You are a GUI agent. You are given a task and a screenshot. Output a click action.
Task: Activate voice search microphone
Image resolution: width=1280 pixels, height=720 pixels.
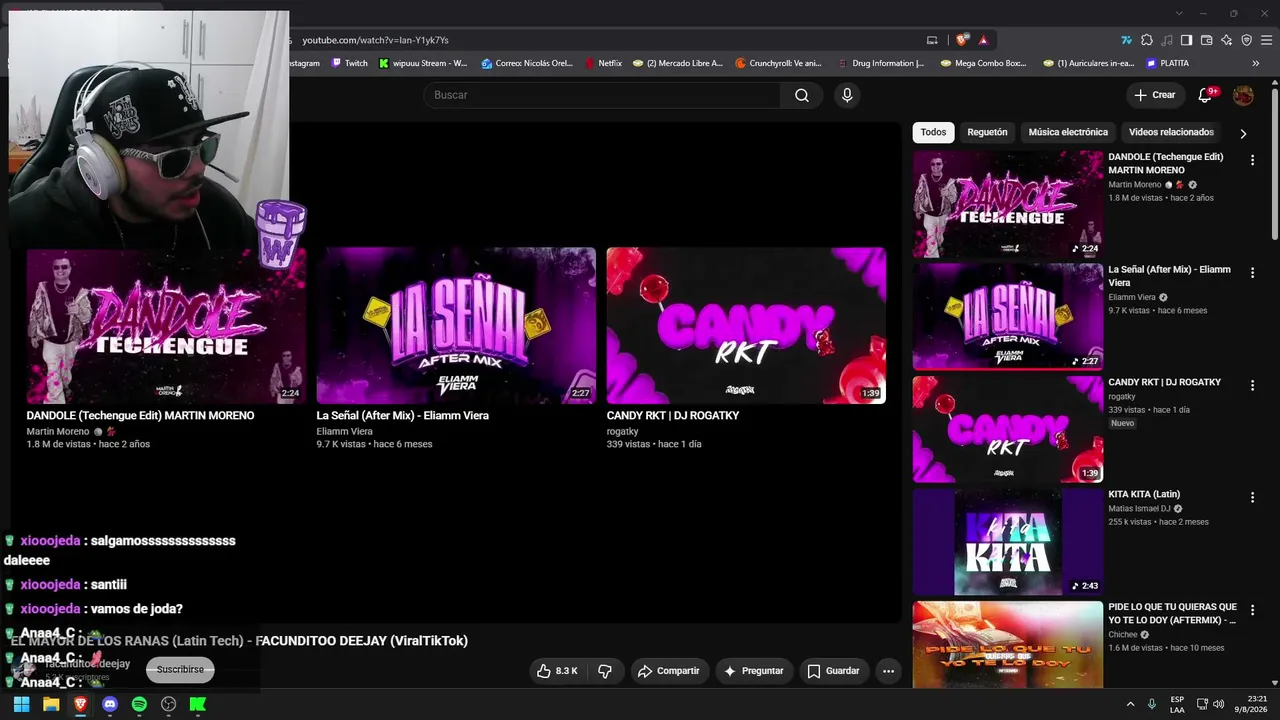pyautogui.click(x=847, y=95)
